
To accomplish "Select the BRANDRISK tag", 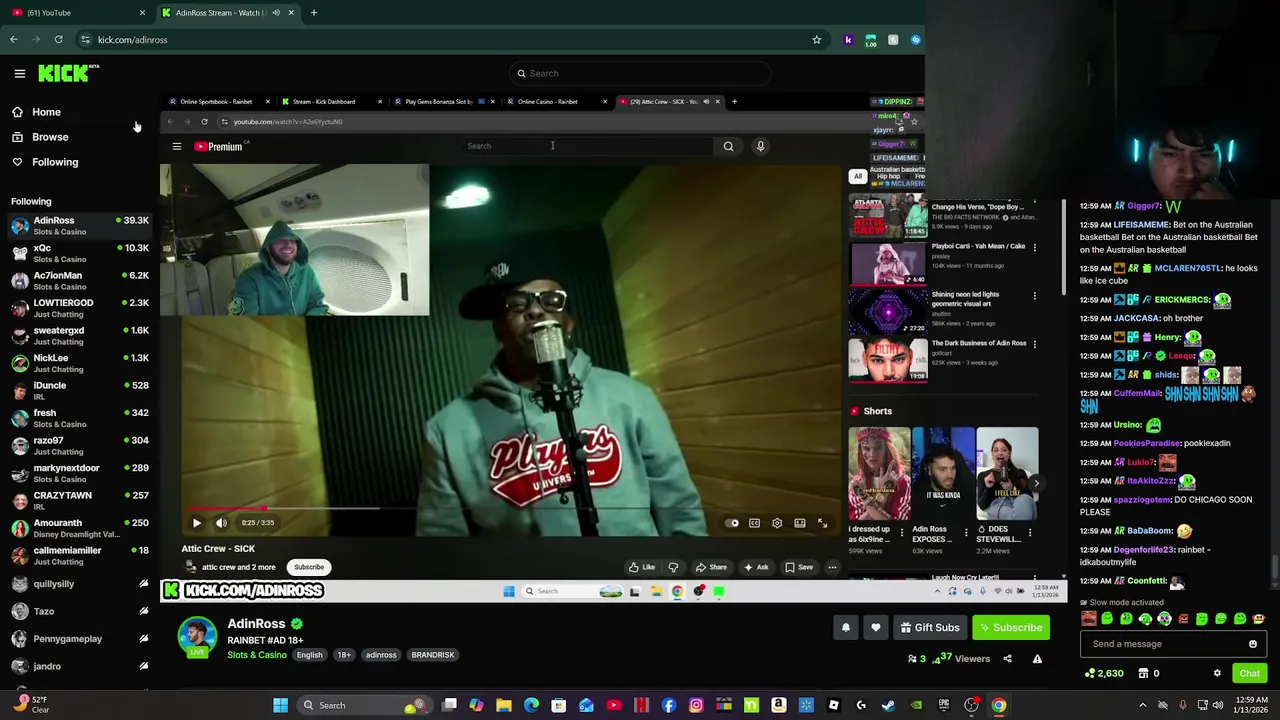I will (433, 655).
